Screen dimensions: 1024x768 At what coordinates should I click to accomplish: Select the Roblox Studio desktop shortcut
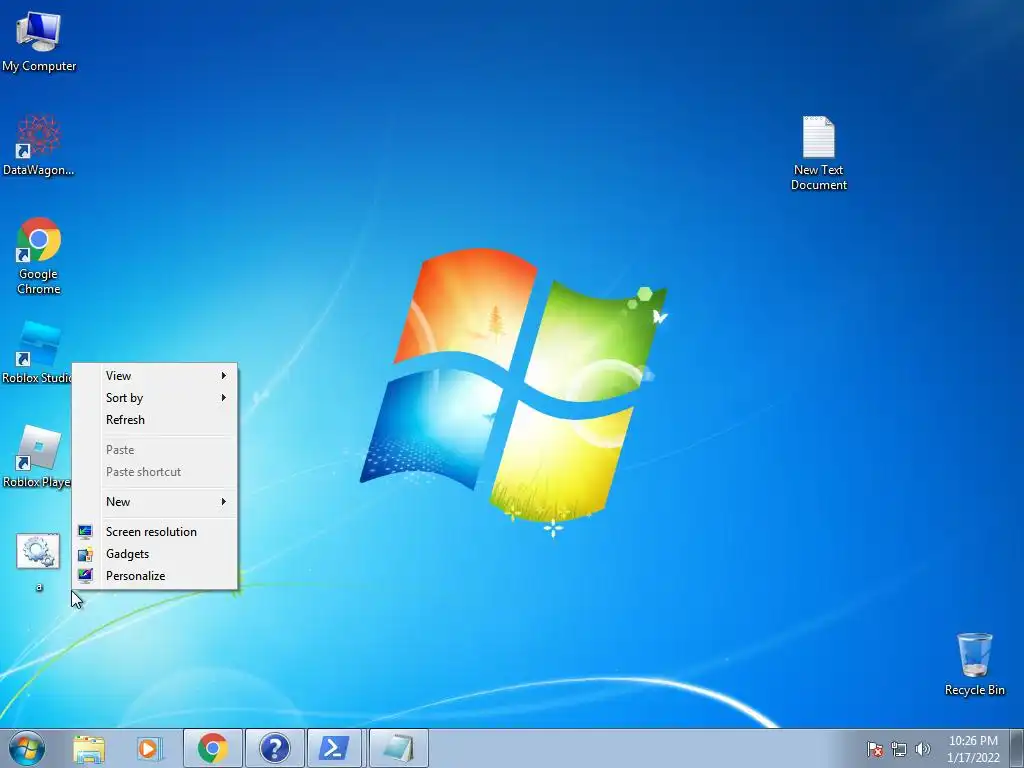(x=37, y=353)
